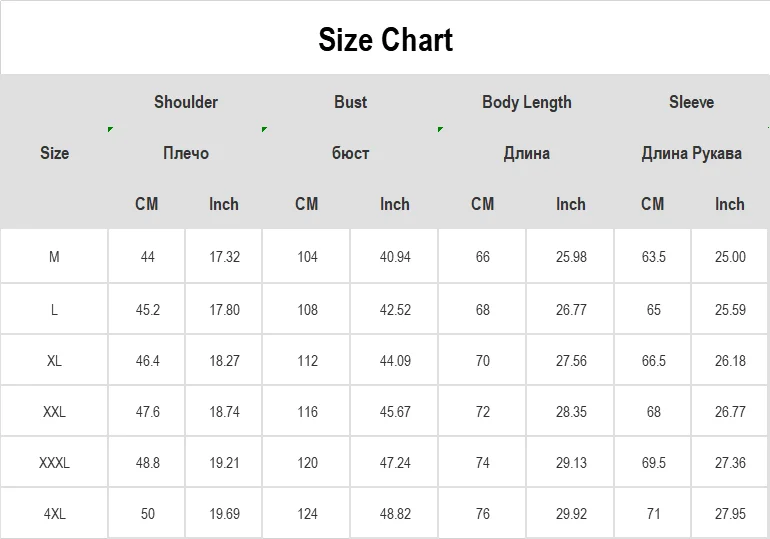Click the Bust column header
This screenshot has height=539, width=770.
pos(350,102)
